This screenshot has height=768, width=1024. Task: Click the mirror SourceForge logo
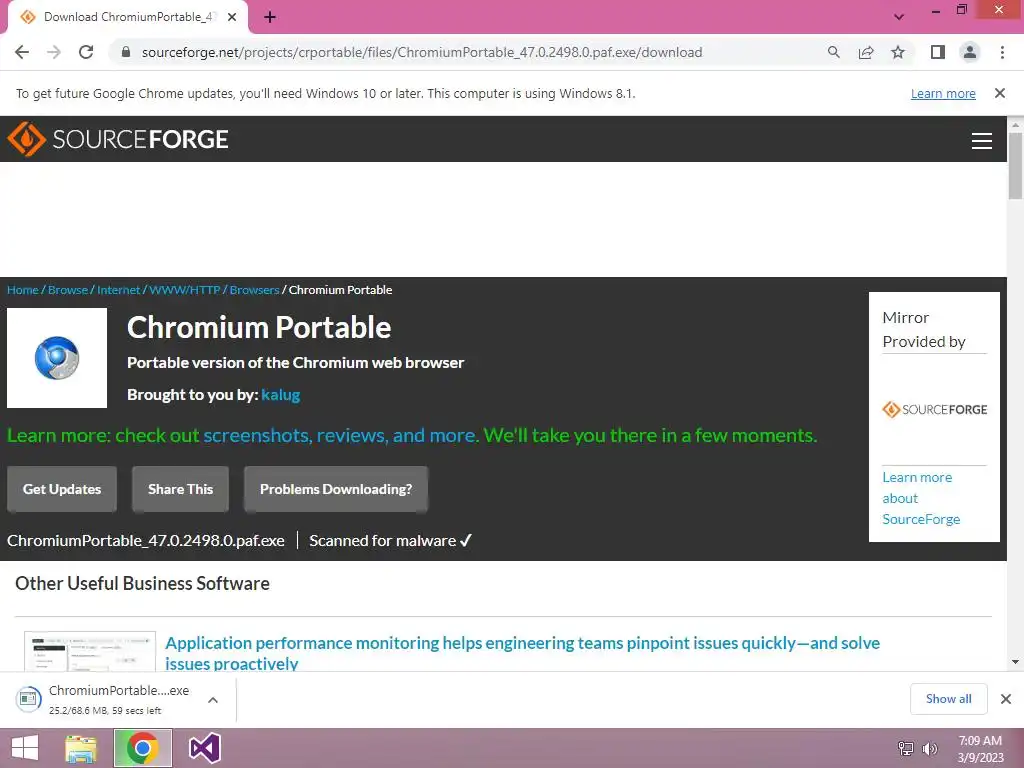935,409
